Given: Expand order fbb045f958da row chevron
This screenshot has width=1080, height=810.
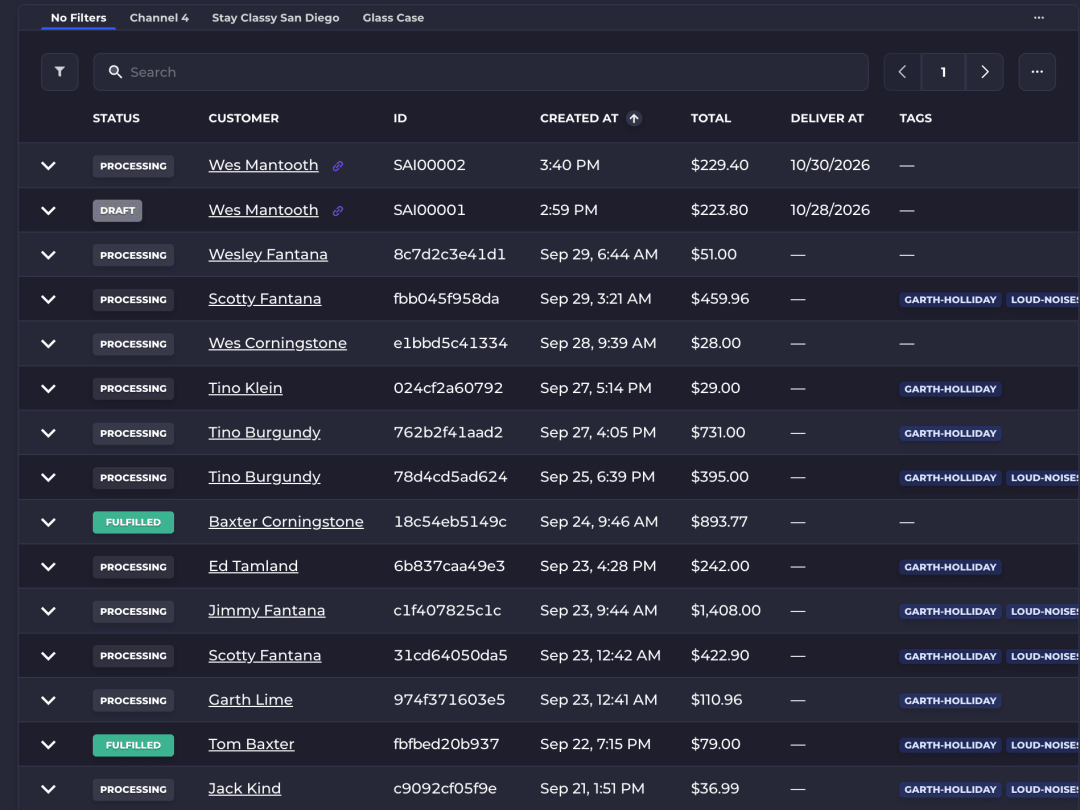Looking at the screenshot, I should (x=48, y=300).
